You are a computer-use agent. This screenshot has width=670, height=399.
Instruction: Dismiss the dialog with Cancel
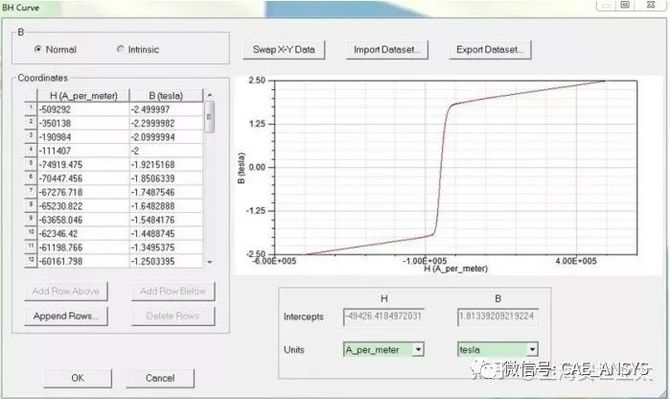click(x=160, y=378)
